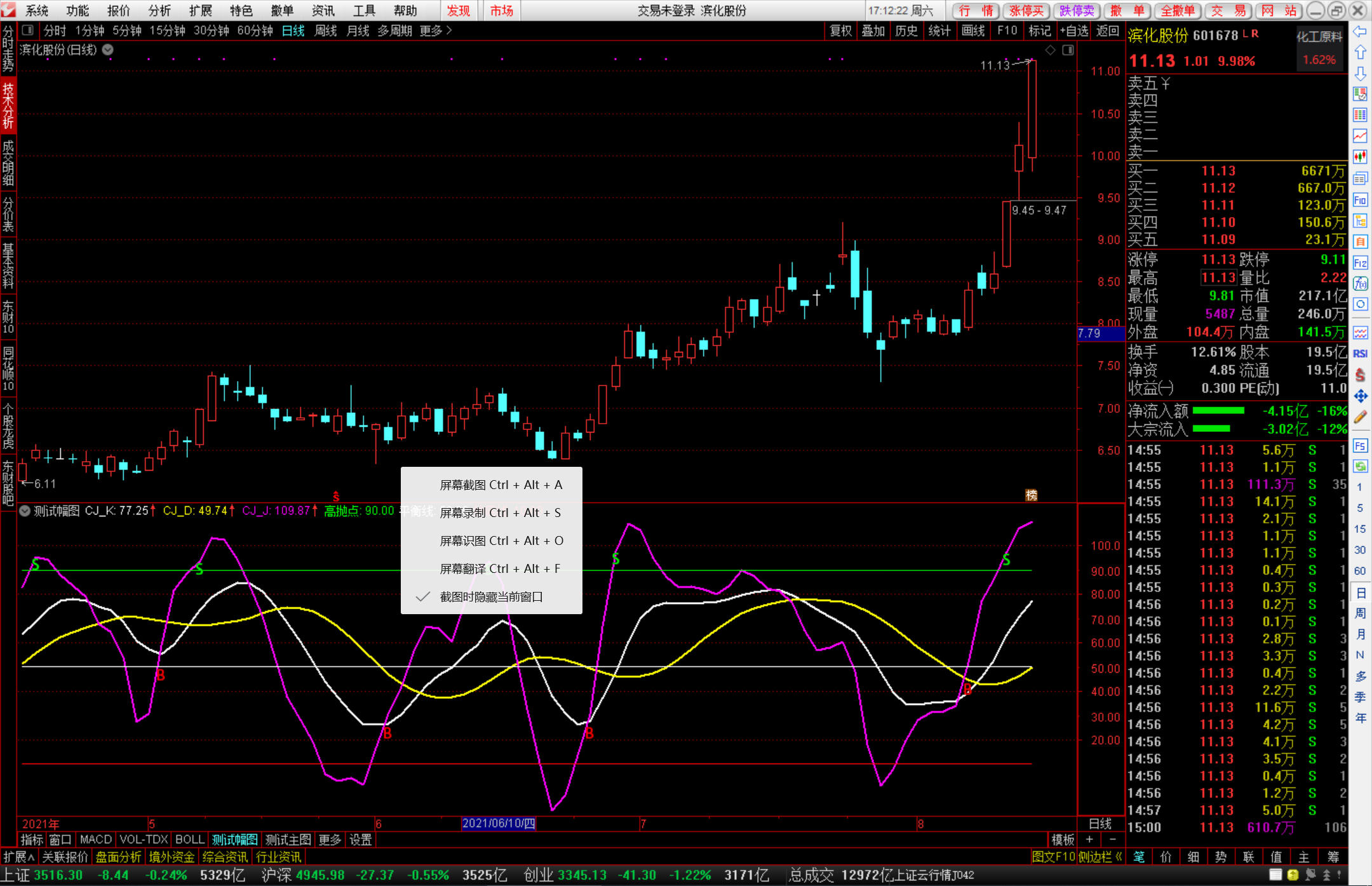
Task: Switch to 5分钟 period
Action: [127, 30]
